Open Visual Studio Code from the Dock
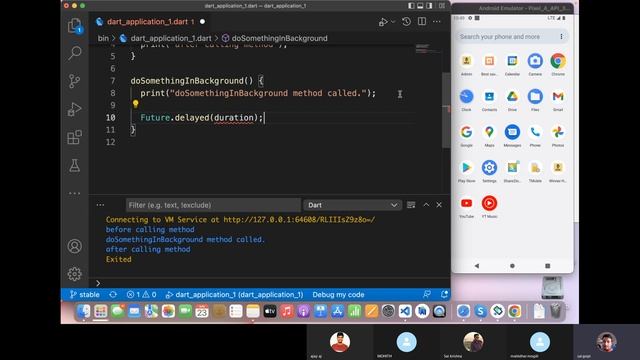The image size is (640, 360). 405,311
